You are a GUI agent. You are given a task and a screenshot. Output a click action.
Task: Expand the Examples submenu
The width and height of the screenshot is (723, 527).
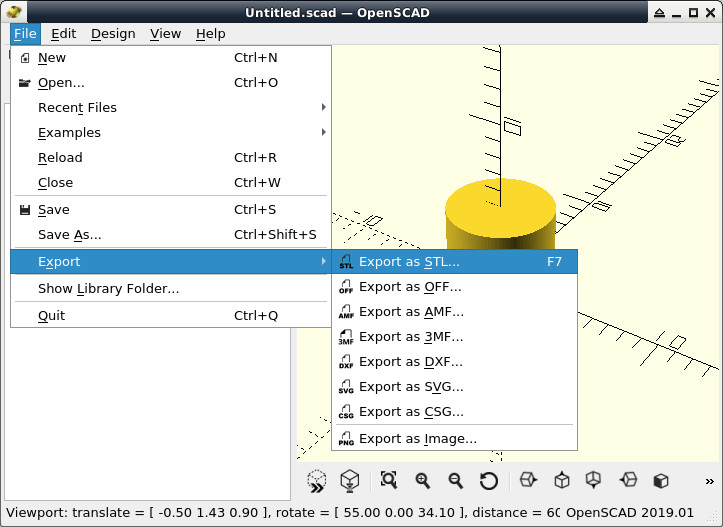(x=171, y=133)
